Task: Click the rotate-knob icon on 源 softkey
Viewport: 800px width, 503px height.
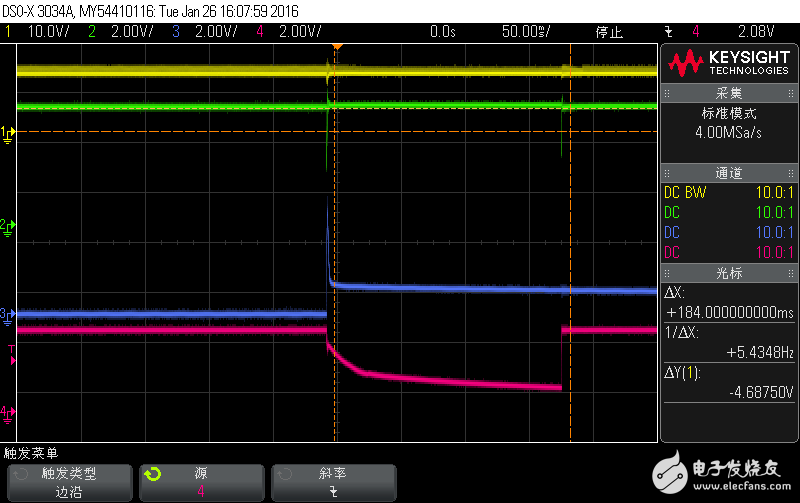Action: tap(152, 474)
